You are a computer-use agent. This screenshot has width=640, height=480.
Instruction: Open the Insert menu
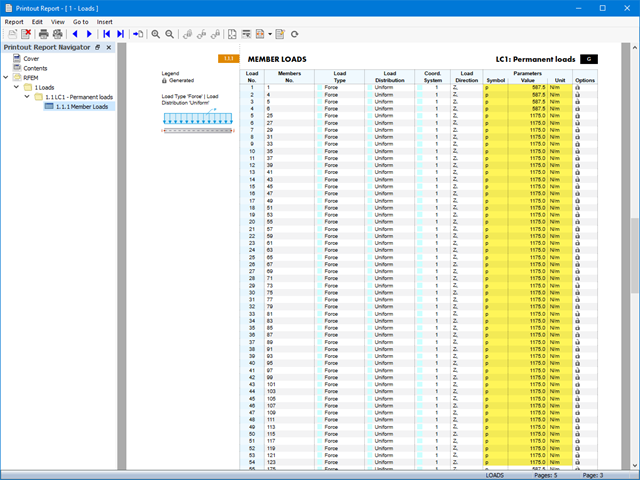[105, 21]
